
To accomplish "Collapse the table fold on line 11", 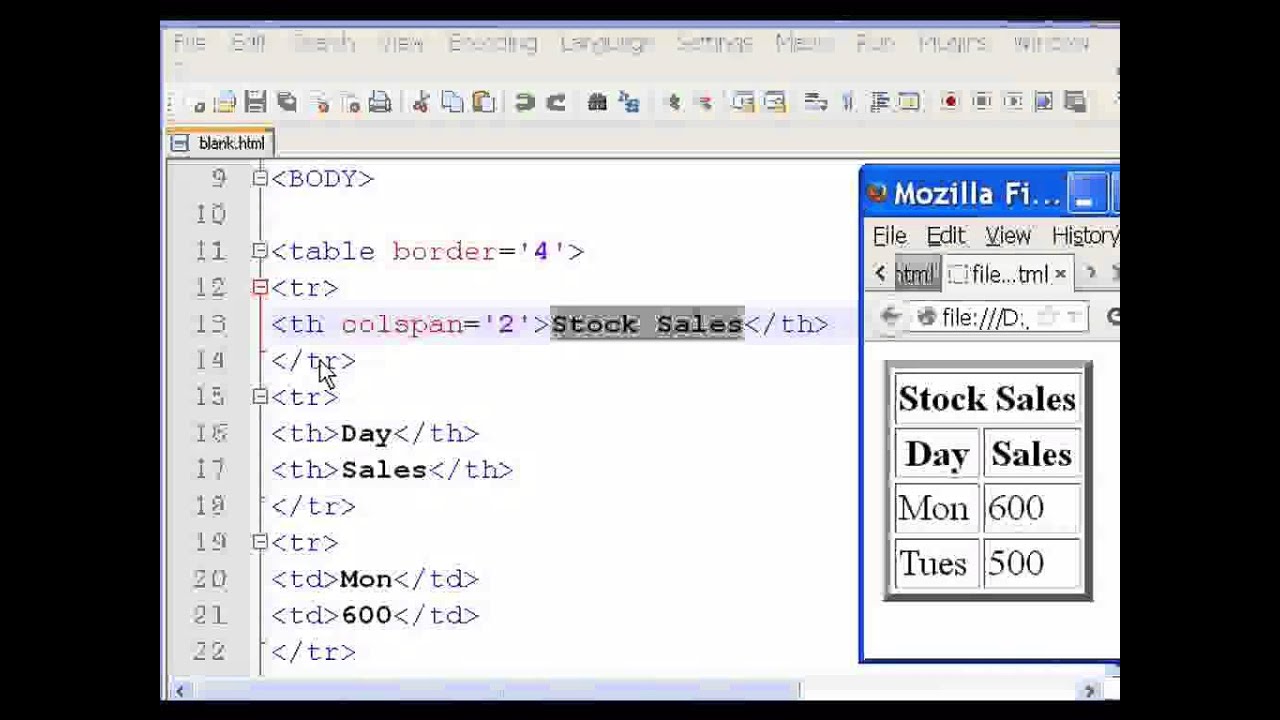I will pyautogui.click(x=260, y=251).
